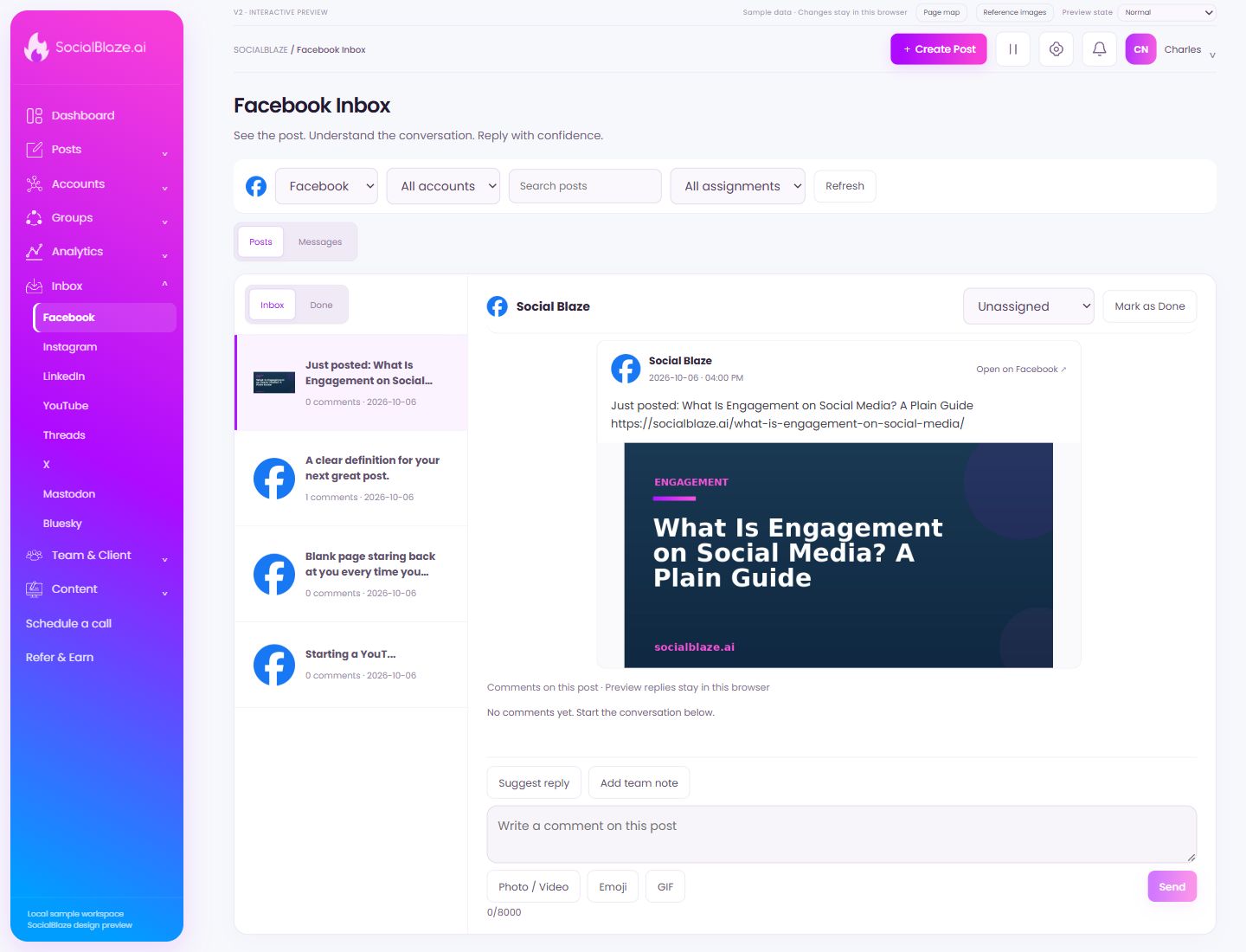Click the Facebook icon next to Social Blaze header
Screen dimensions: 1246x952
click(x=498, y=306)
